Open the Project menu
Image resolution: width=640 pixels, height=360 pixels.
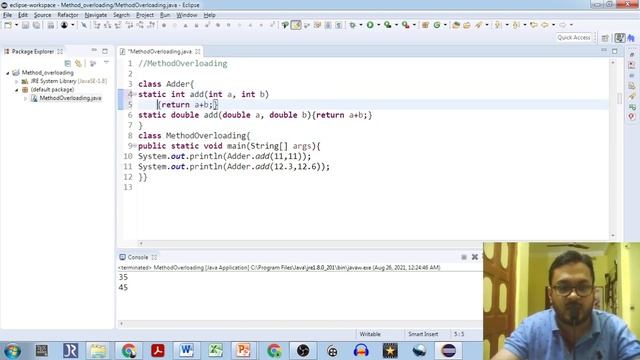point(145,15)
